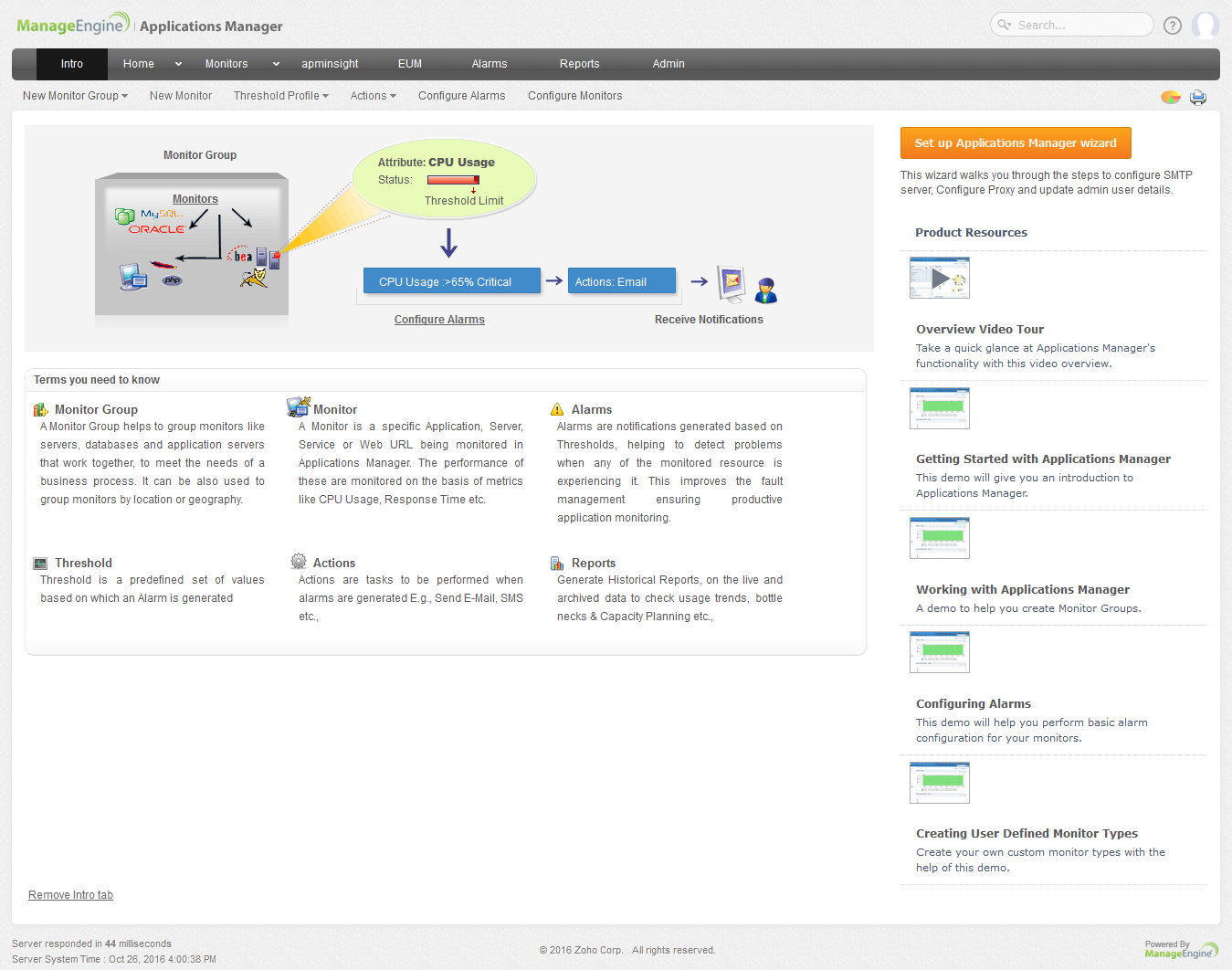Click the Alarms warning triangle icon
Image resolution: width=1232 pixels, height=970 pixels.
click(557, 410)
